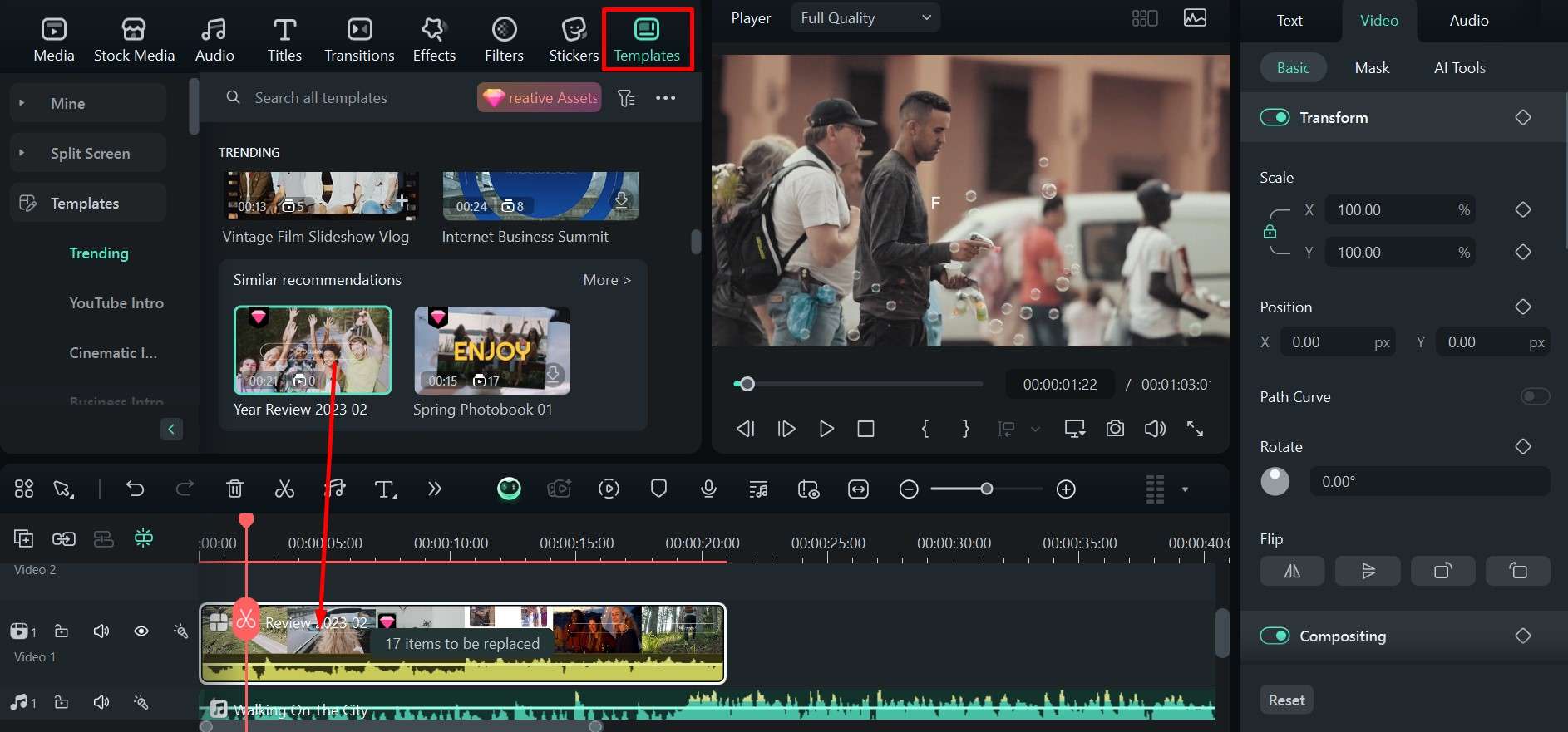Click the rotate dial knob

click(x=1275, y=481)
